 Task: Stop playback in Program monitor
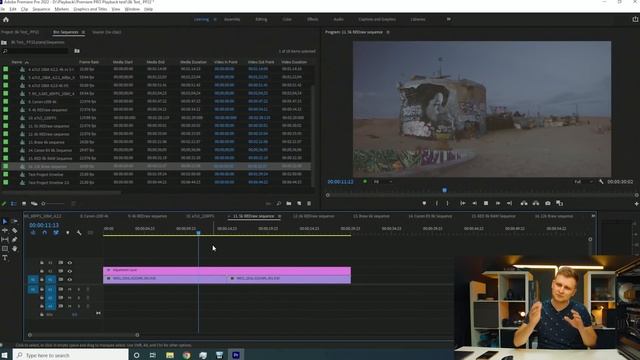coord(486,203)
